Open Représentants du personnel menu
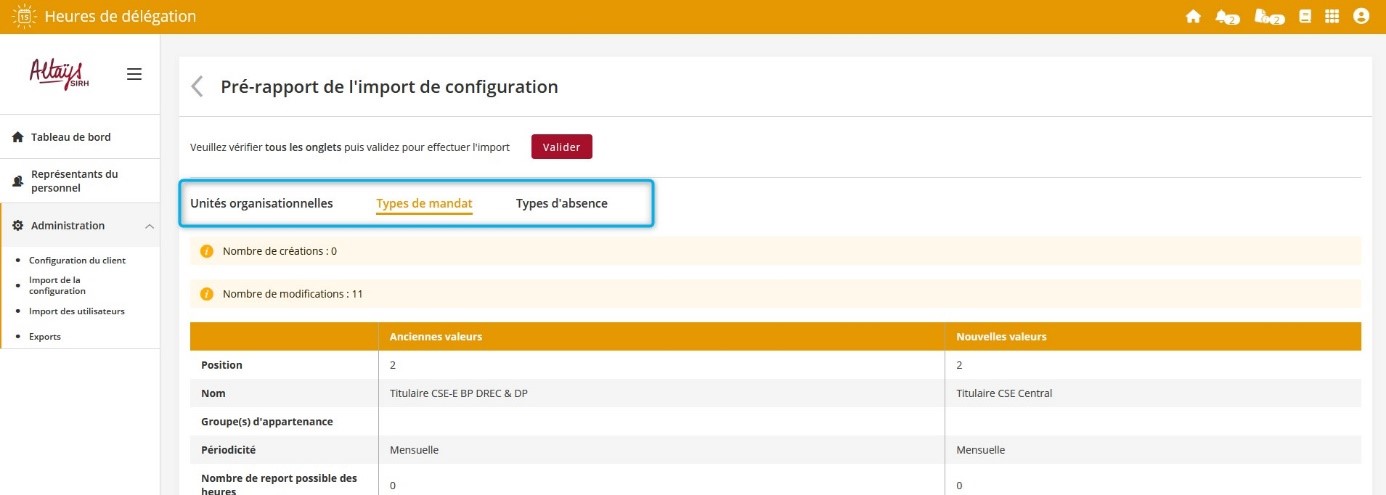The width and height of the screenshot is (1386, 495). click(x=74, y=181)
